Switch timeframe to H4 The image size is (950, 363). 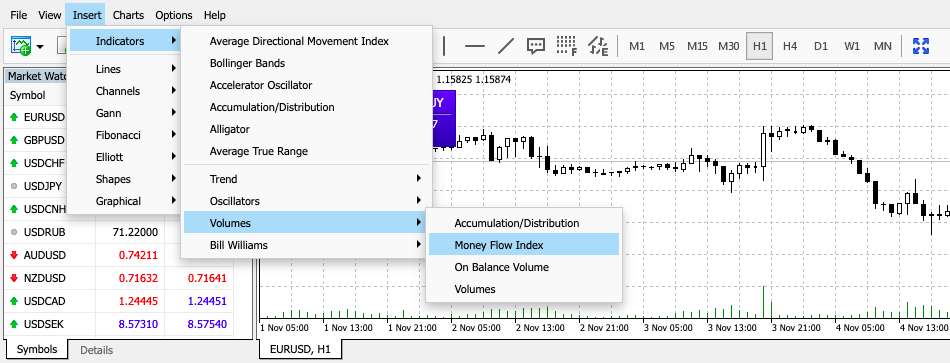[790, 46]
